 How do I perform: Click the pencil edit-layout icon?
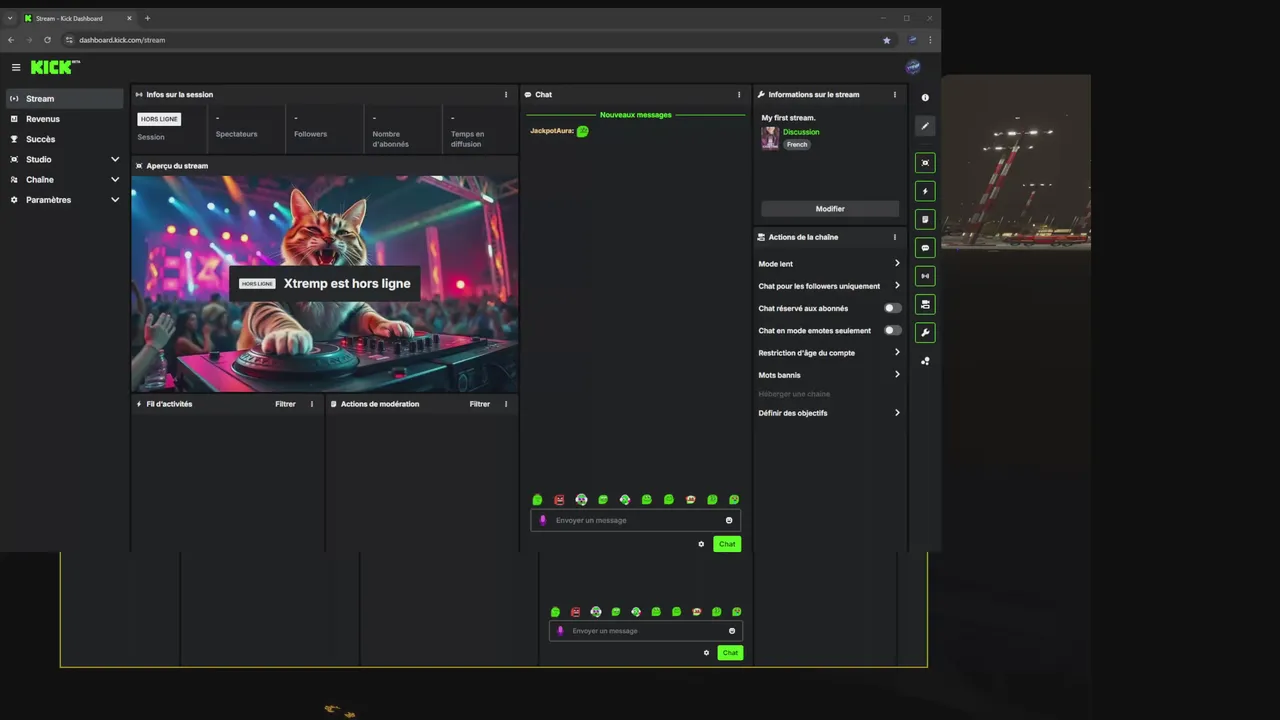tap(925, 126)
